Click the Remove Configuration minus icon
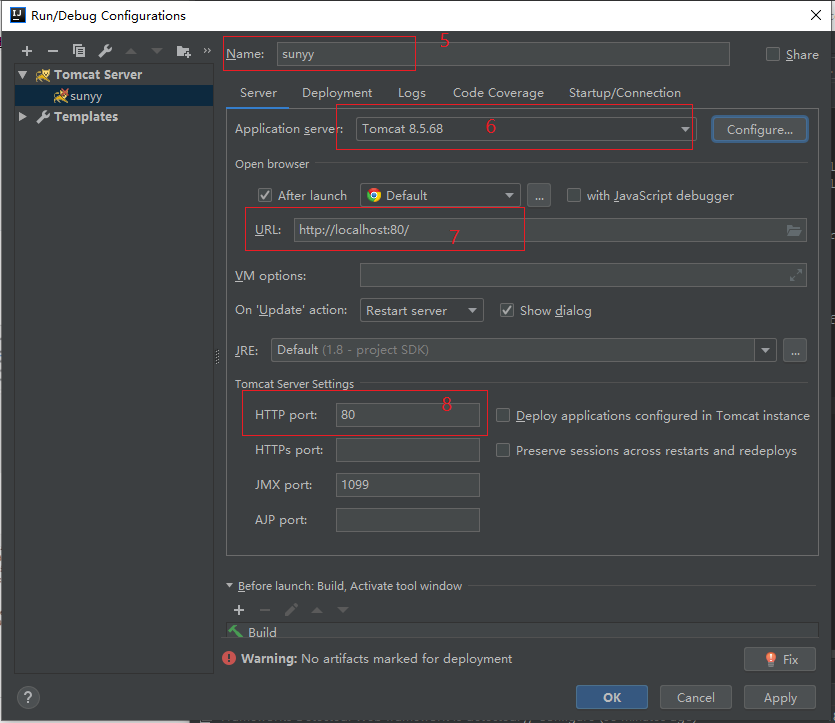The width and height of the screenshot is (835, 723). click(53, 51)
